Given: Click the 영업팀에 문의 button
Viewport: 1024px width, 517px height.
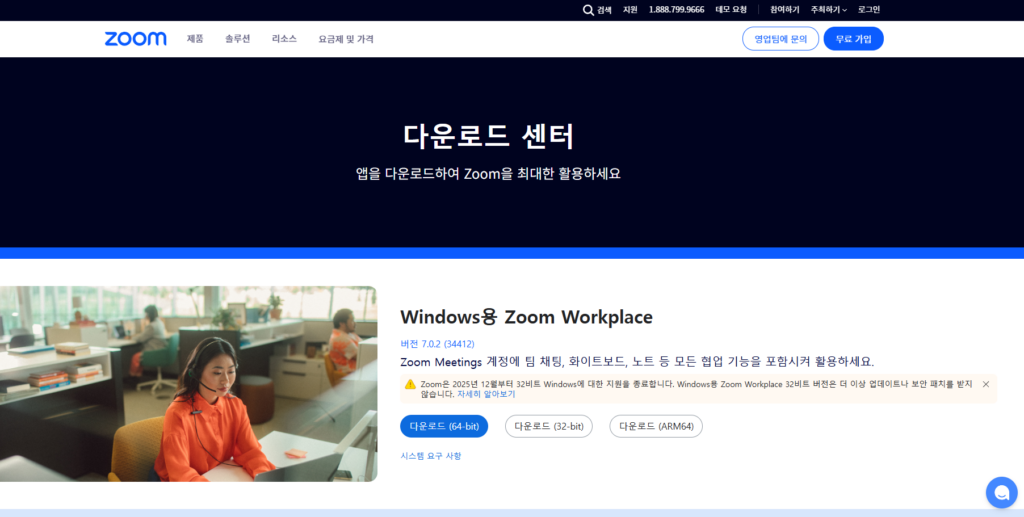Looking at the screenshot, I should coord(780,39).
